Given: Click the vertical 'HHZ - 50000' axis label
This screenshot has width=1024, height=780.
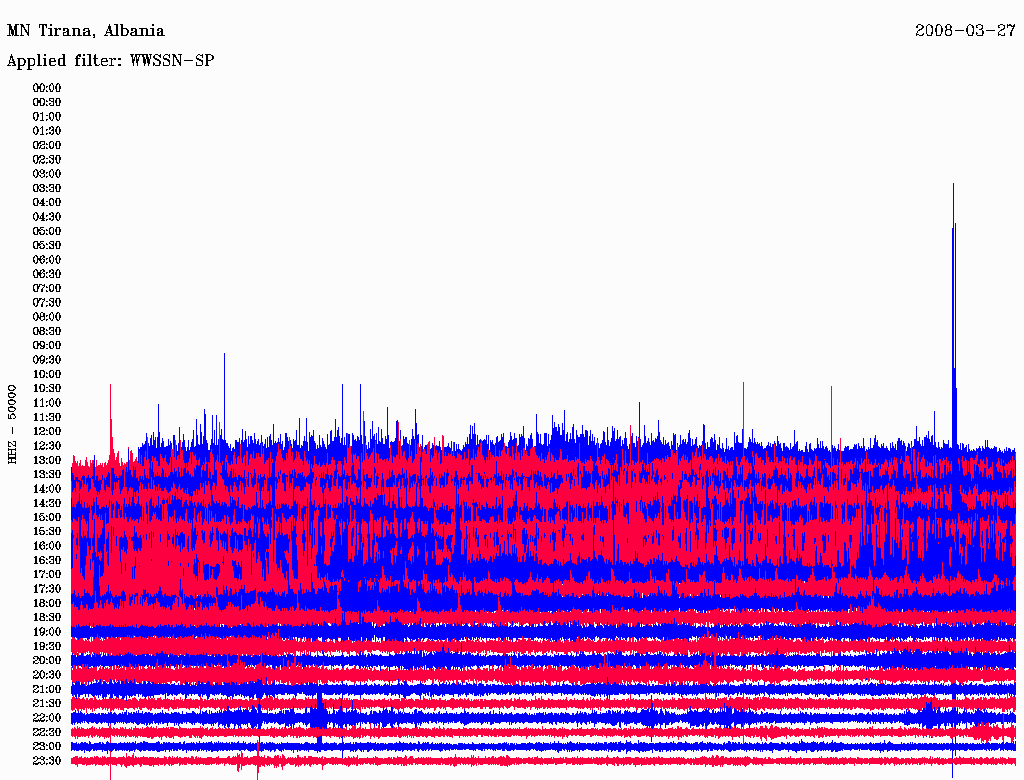Looking at the screenshot, I should tap(12, 423).
